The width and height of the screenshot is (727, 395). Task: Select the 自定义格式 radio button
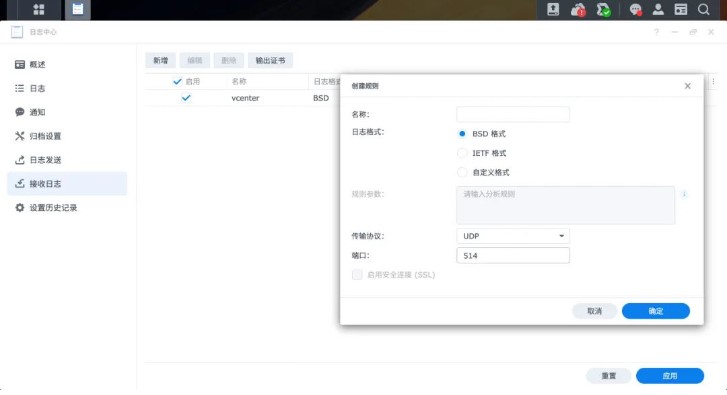pos(462,172)
